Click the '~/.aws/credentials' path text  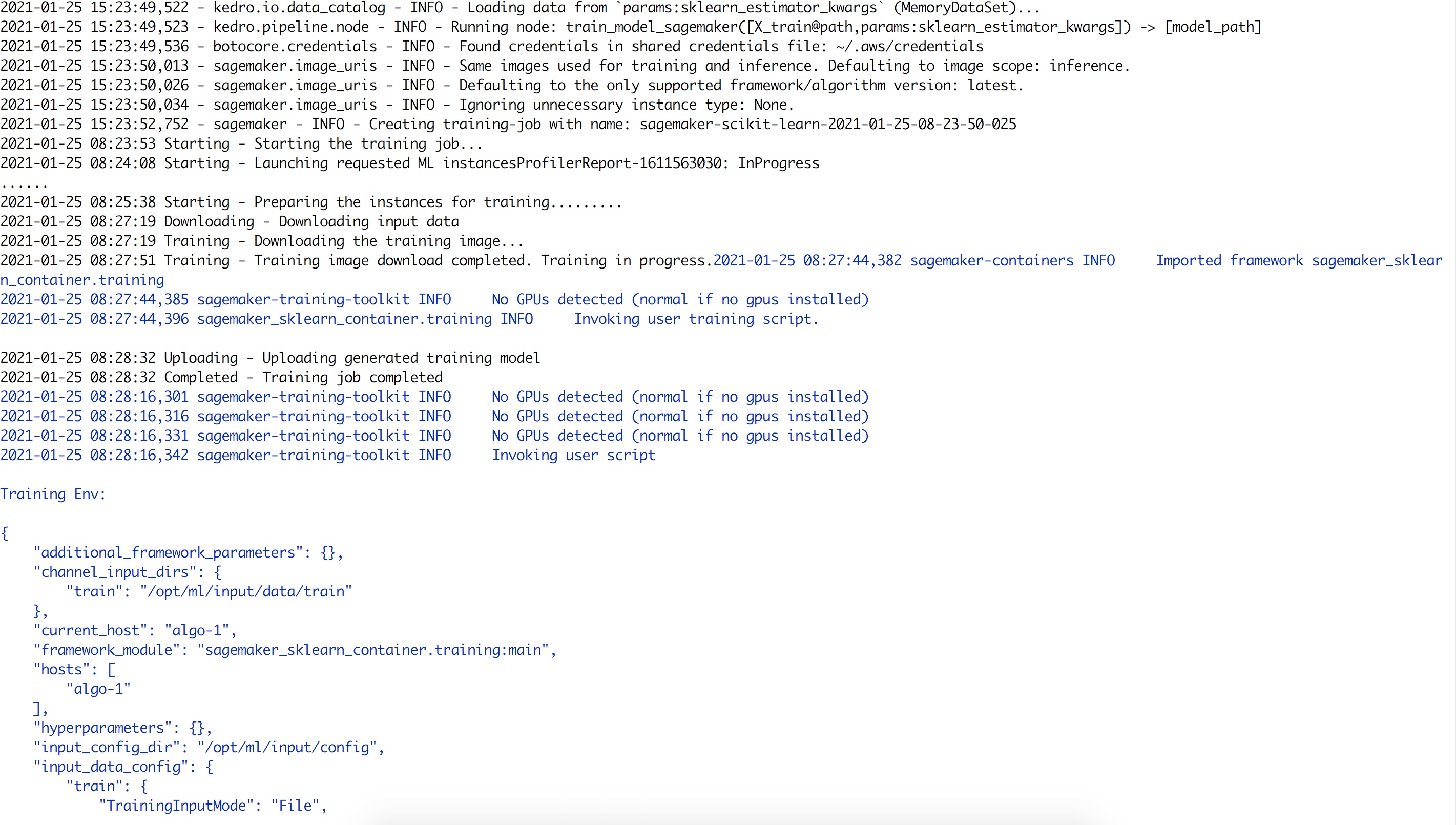[909, 47]
